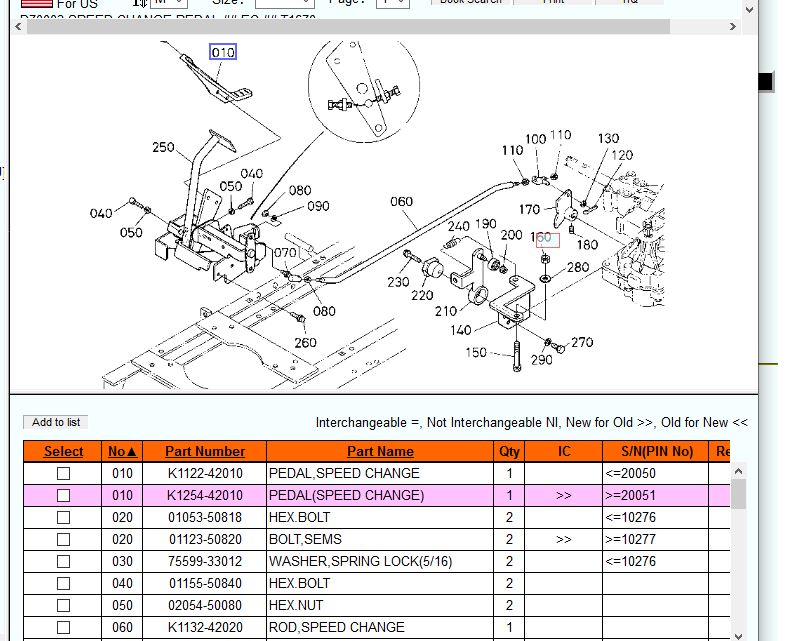
Task: Click the 140 bracket callout label
Action: (460, 330)
